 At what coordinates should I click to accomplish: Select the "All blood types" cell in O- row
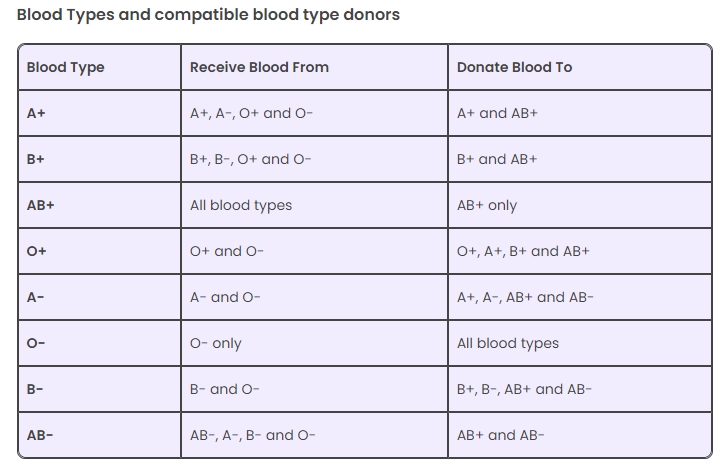[508, 343]
